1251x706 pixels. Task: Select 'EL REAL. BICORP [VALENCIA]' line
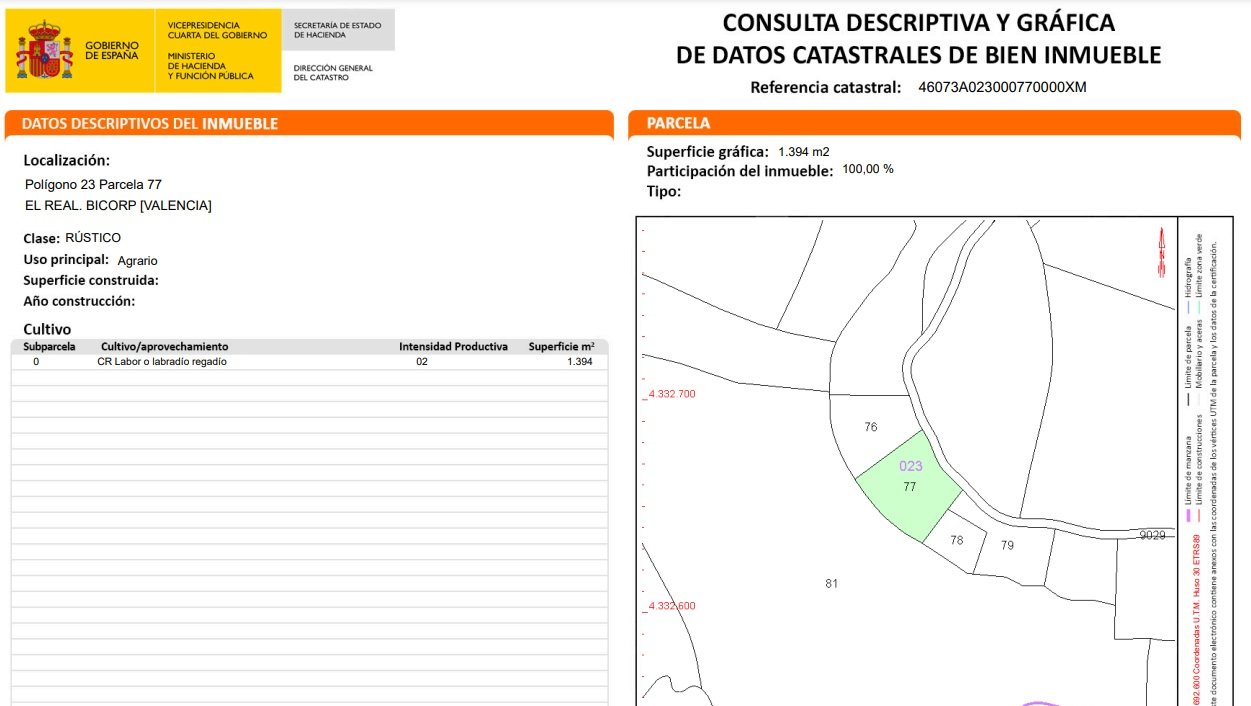click(118, 206)
